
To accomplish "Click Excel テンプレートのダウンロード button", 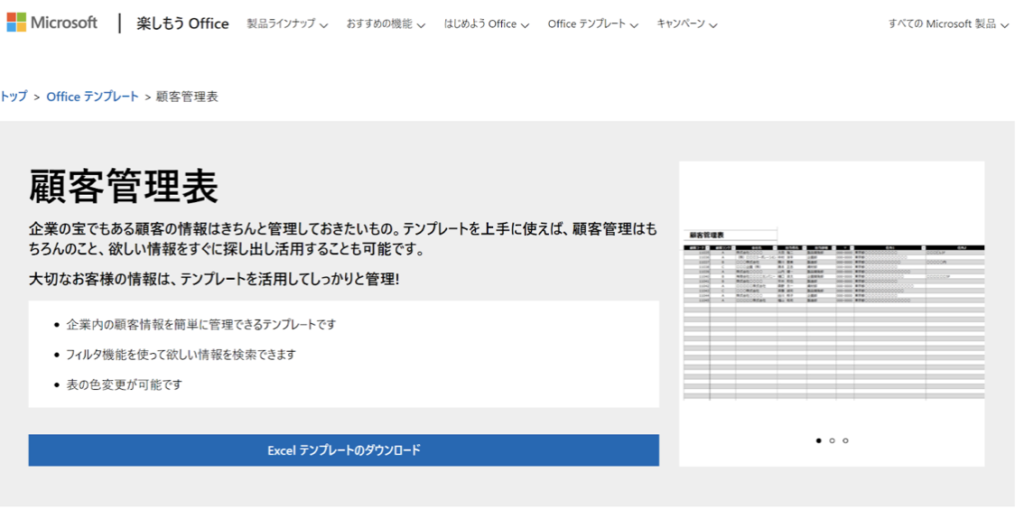I will [343, 450].
